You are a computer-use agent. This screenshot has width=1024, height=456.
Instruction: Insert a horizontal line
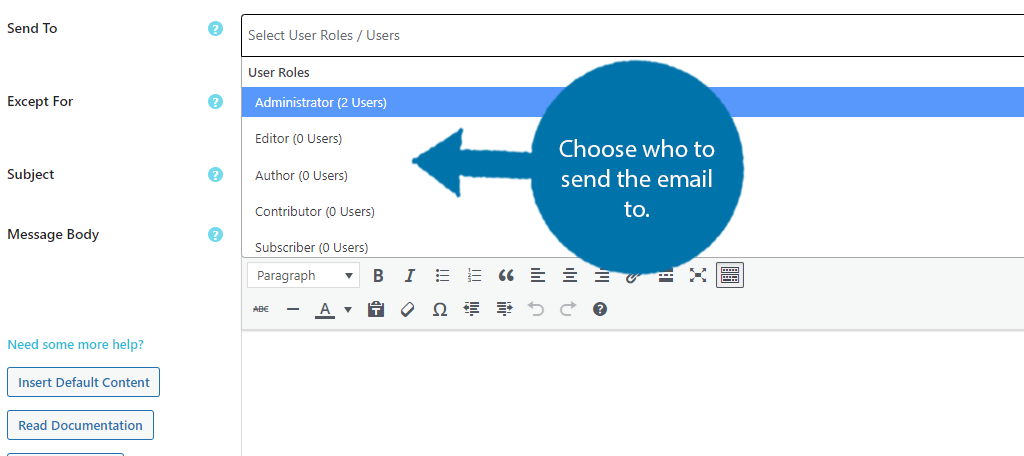293,309
